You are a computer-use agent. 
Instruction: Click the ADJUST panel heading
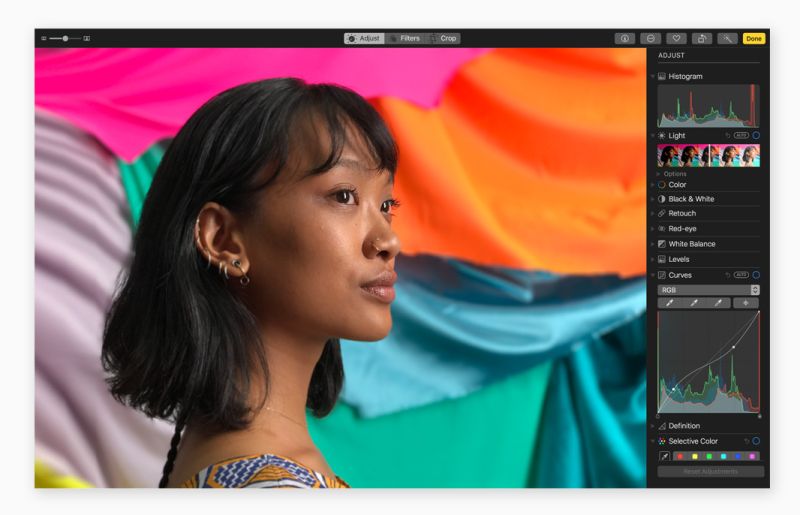coord(671,55)
